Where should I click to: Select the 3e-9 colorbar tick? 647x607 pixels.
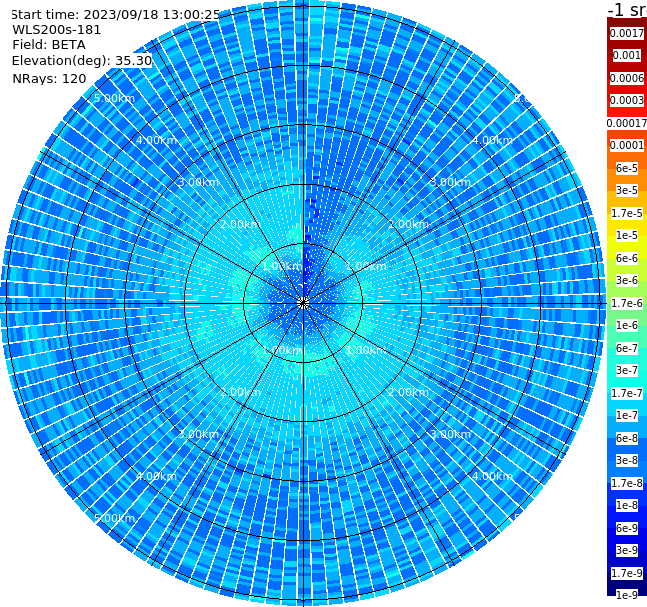tap(627, 550)
